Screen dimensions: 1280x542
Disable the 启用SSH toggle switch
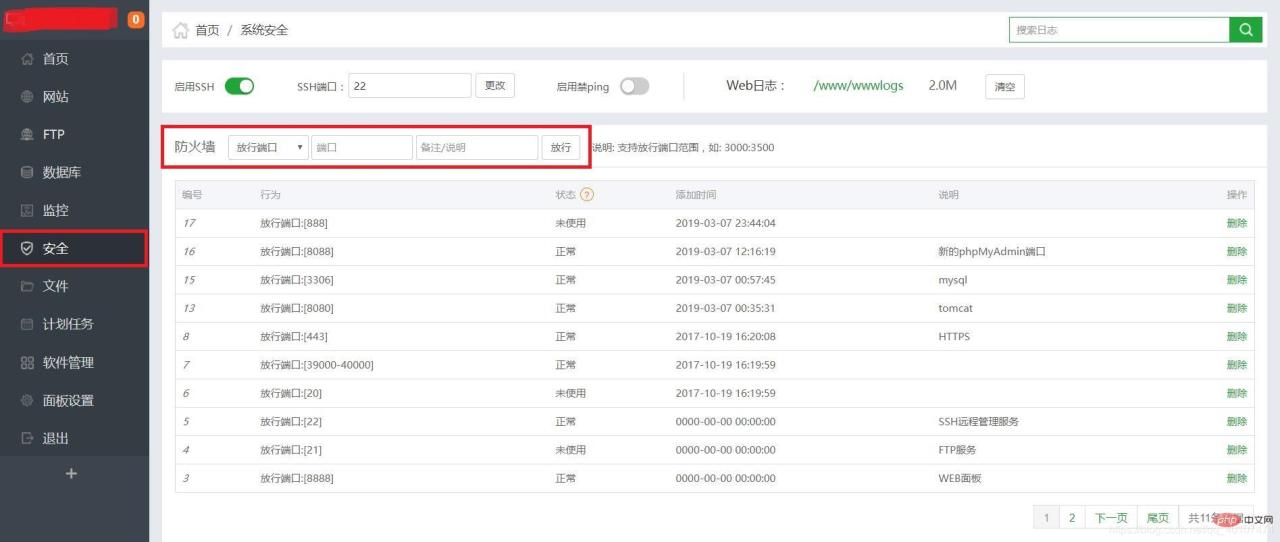(239, 86)
